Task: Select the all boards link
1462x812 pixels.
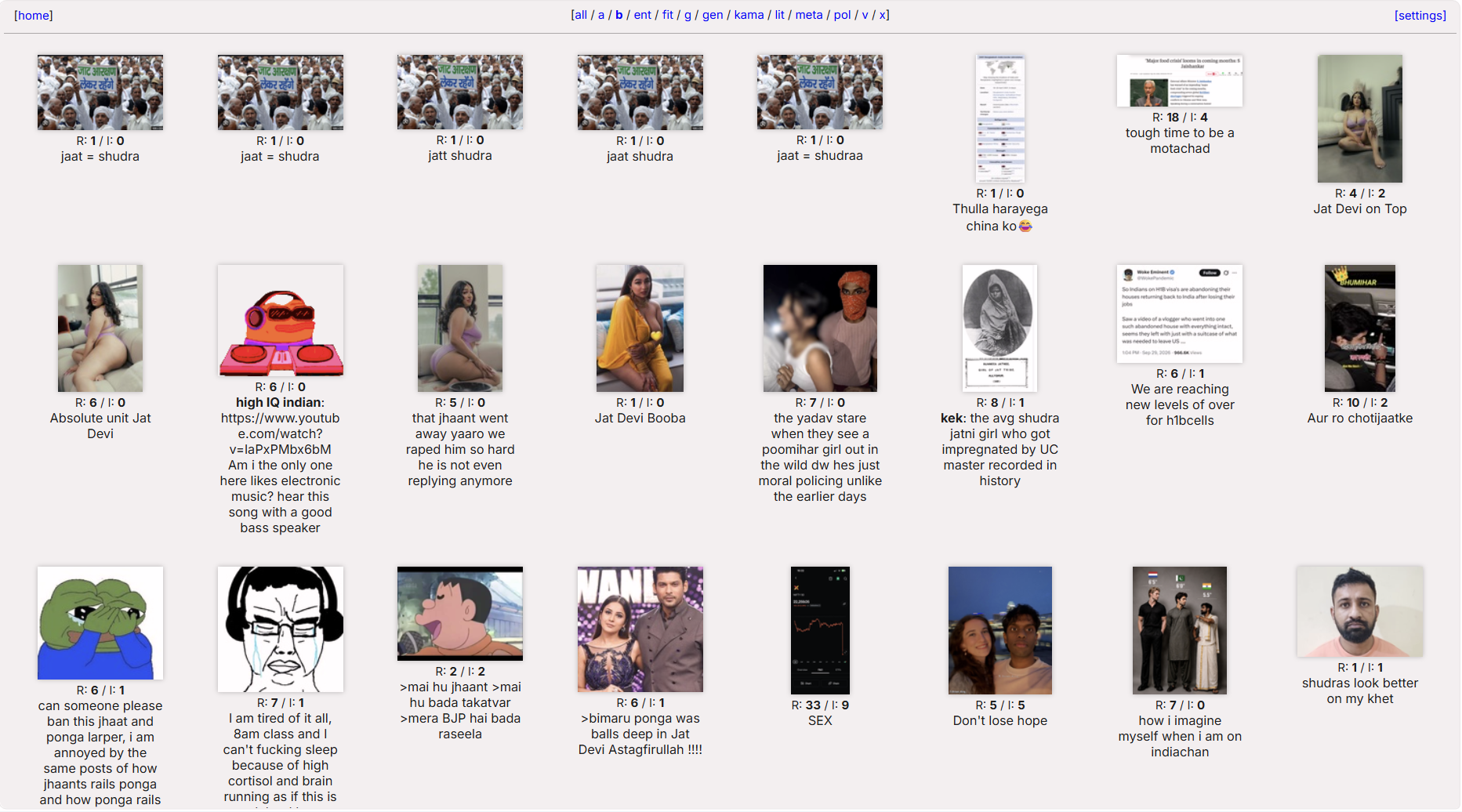Action: coord(580,15)
